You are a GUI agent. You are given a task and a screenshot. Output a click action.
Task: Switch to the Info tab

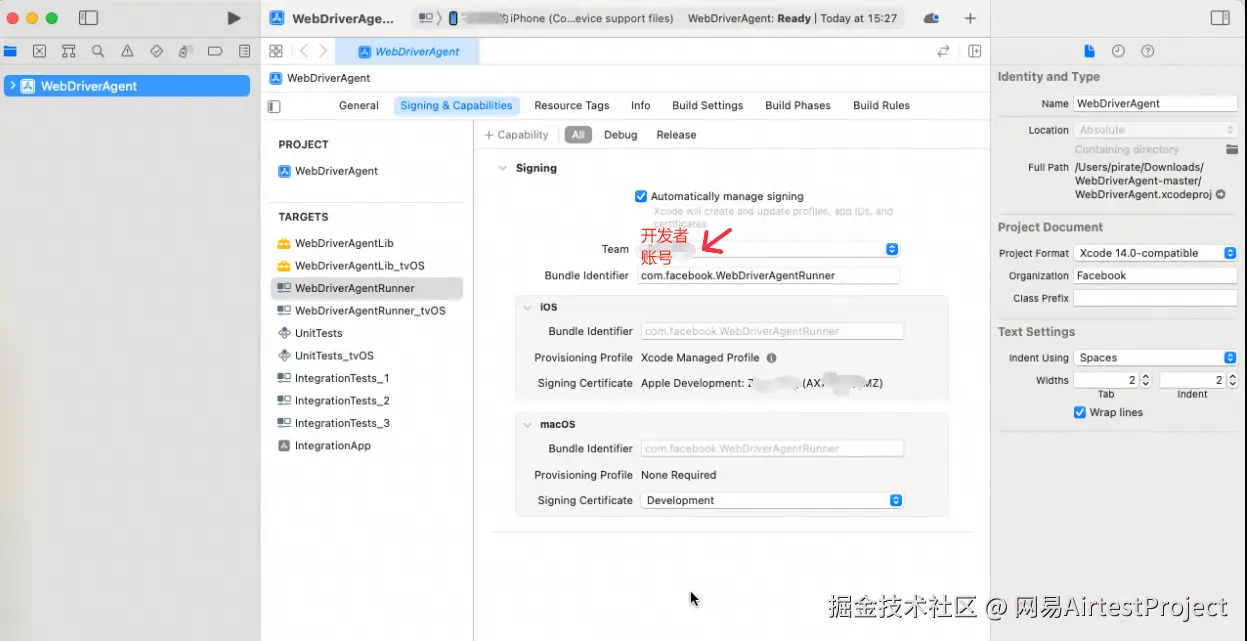click(641, 105)
